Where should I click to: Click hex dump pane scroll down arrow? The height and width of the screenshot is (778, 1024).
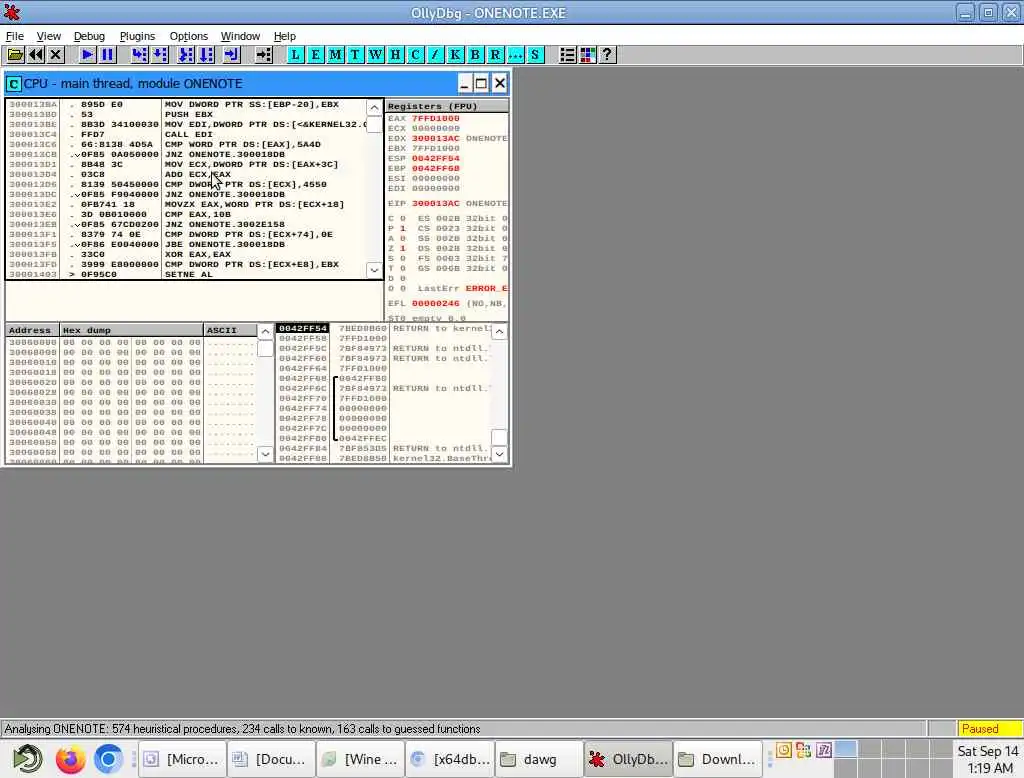[265, 454]
